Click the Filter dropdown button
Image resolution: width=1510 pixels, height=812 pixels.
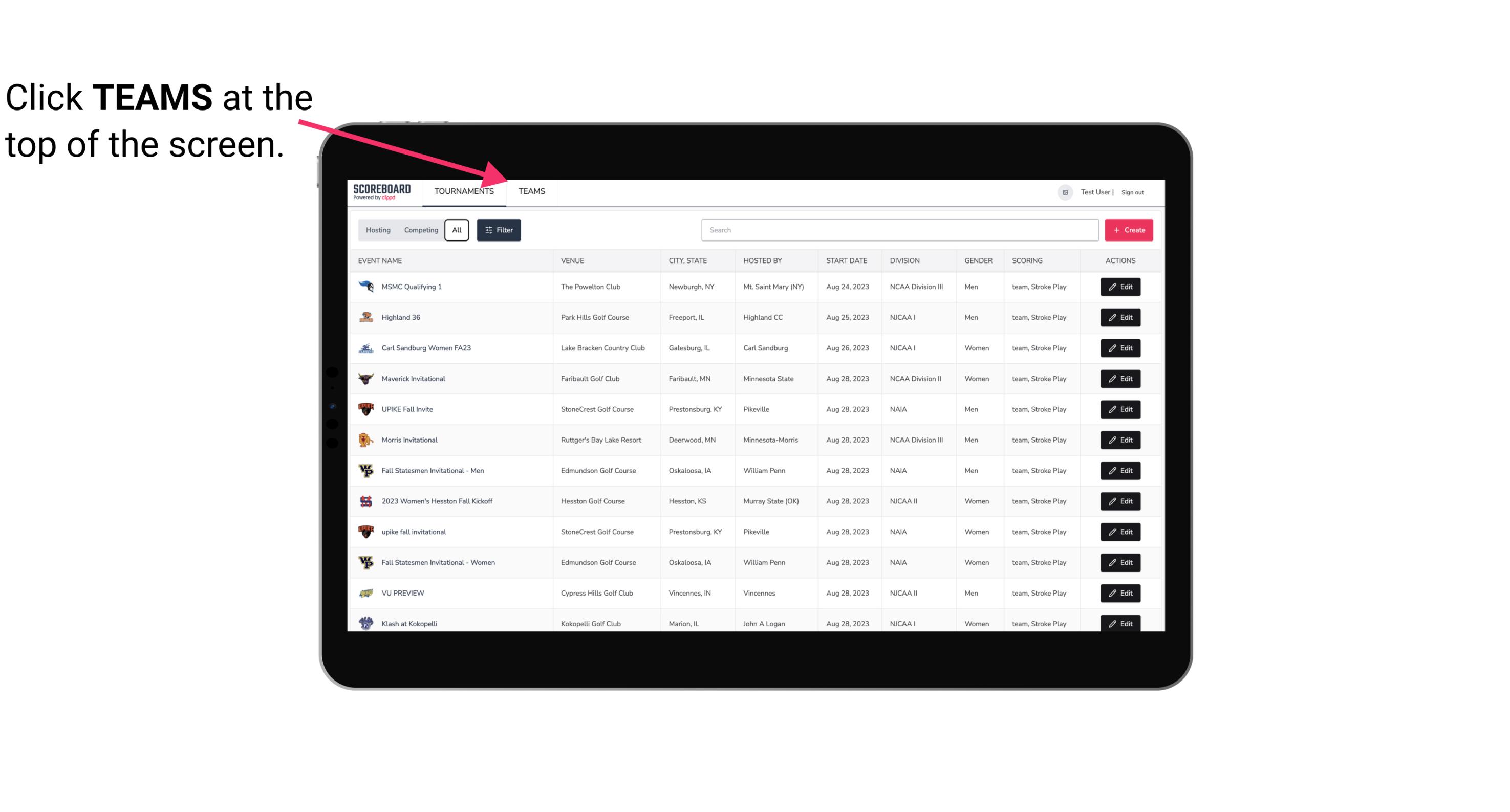tap(498, 230)
